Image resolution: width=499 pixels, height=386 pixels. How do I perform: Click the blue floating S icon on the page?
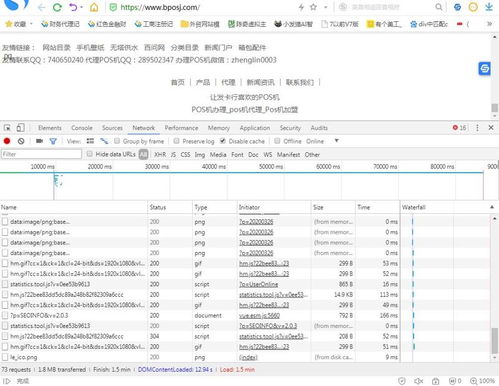[x=484, y=69]
